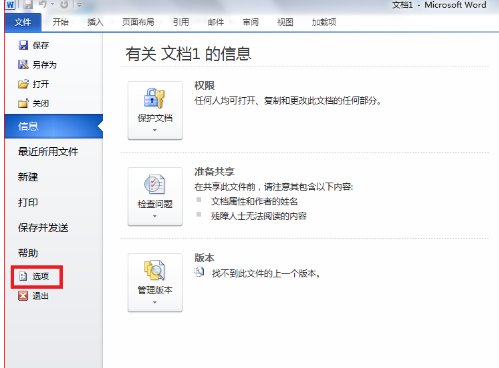Viewport: 499px width, 368px height.
Task: Switch to the 审阅 ribbon tab
Action: point(251,22)
